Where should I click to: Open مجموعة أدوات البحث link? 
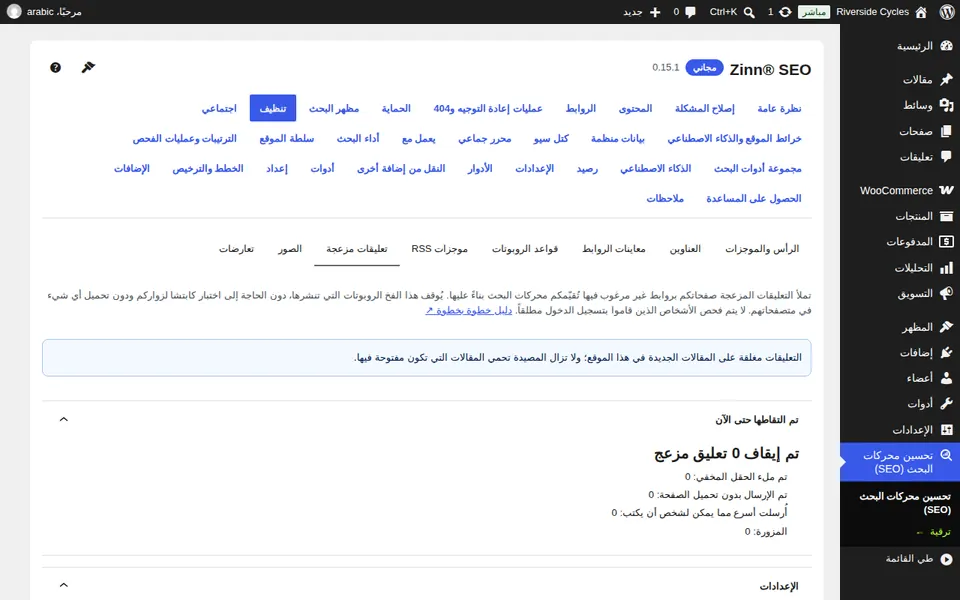[x=757, y=168]
